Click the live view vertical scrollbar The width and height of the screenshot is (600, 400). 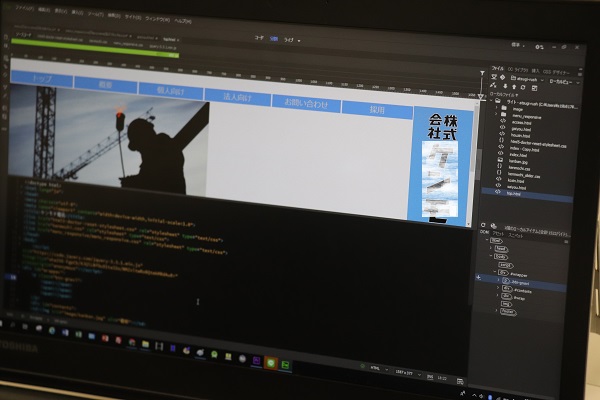(x=476, y=165)
